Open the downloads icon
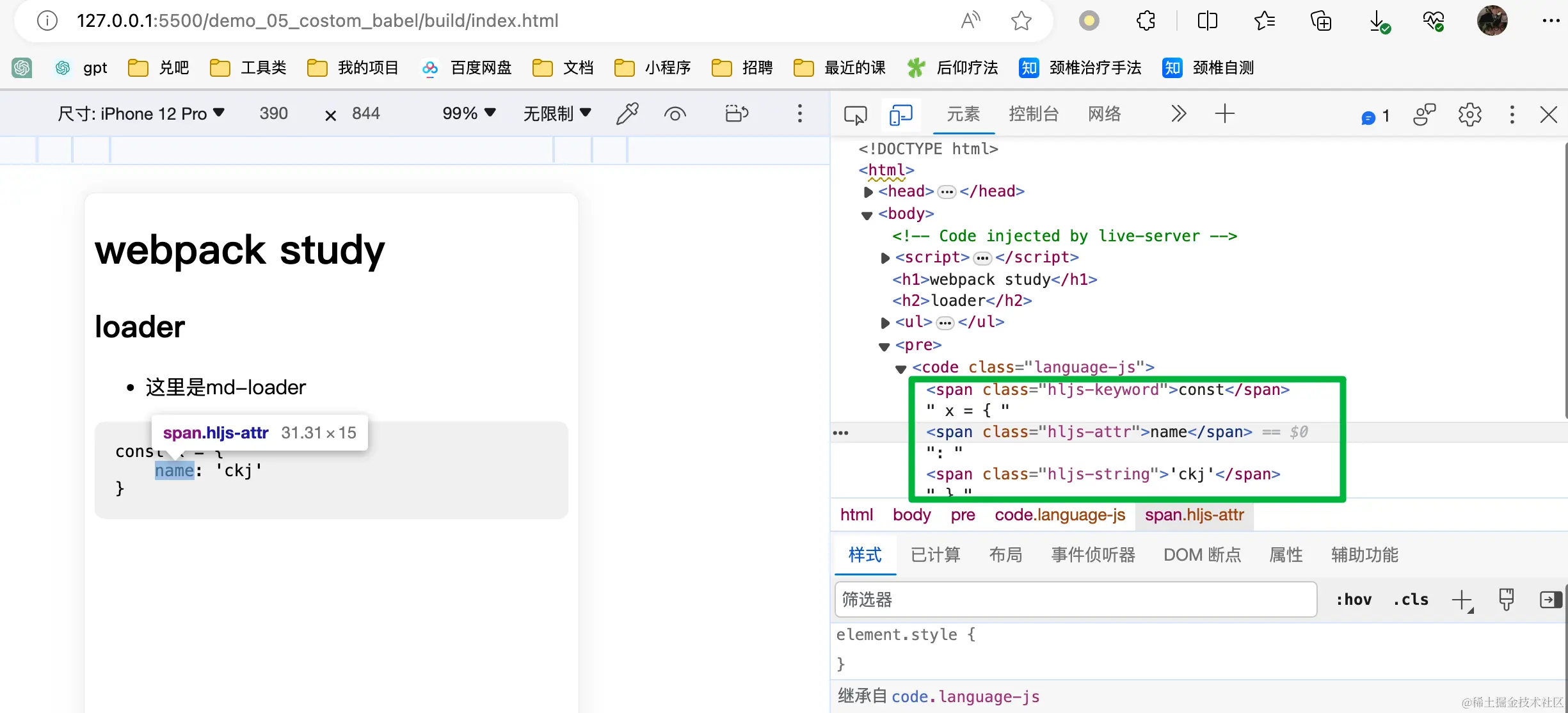Image resolution: width=1568 pixels, height=713 pixels. [x=1379, y=21]
